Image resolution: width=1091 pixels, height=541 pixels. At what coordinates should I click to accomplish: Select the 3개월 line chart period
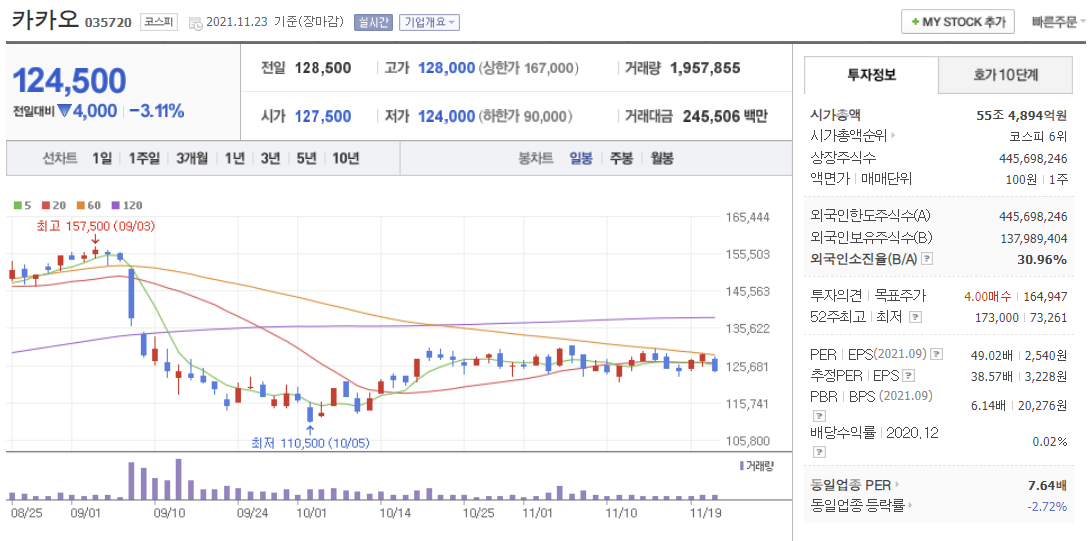(x=192, y=159)
